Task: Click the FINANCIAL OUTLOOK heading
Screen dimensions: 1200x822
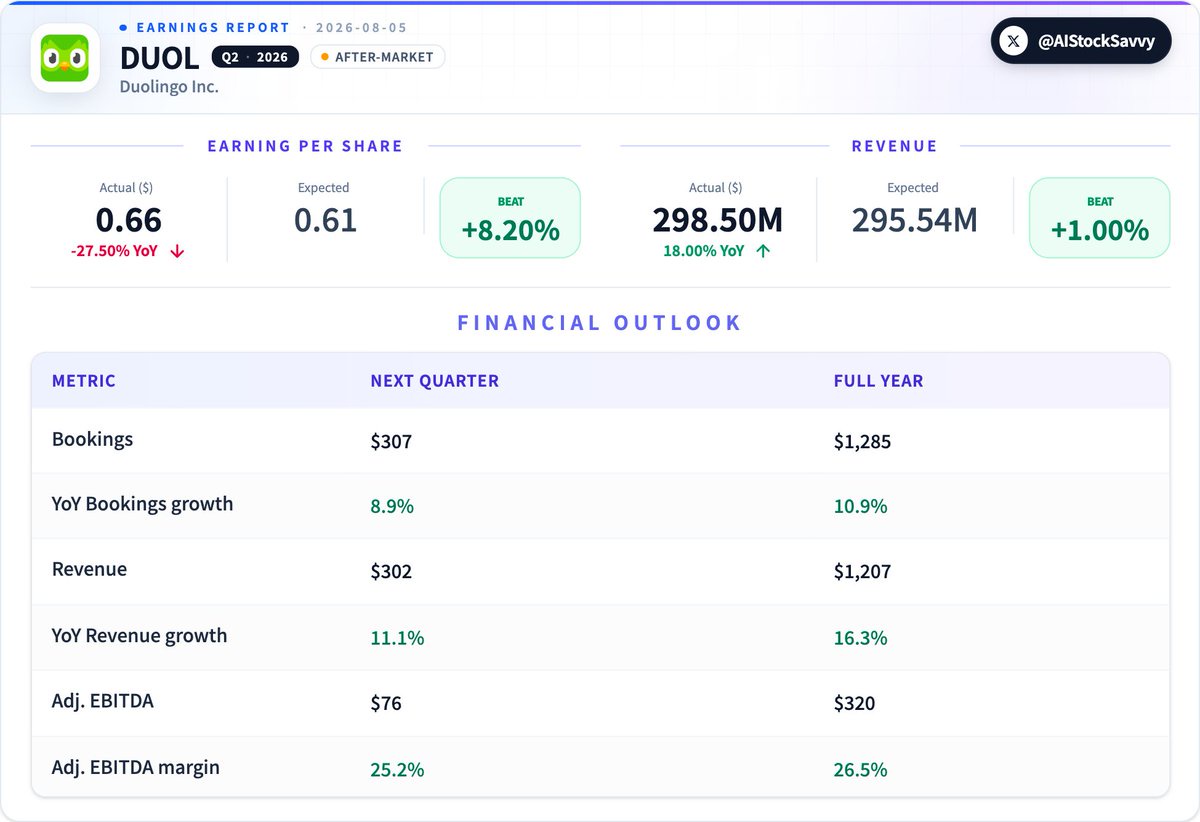Action: point(600,323)
